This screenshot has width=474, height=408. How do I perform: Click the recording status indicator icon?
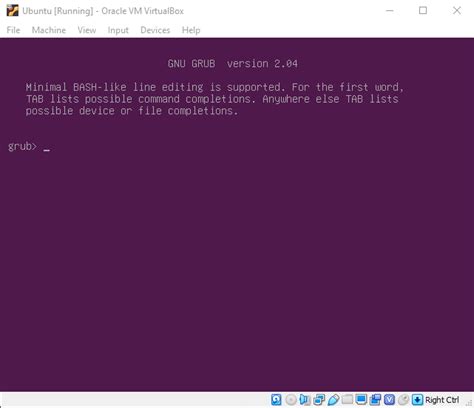[x=375, y=399]
